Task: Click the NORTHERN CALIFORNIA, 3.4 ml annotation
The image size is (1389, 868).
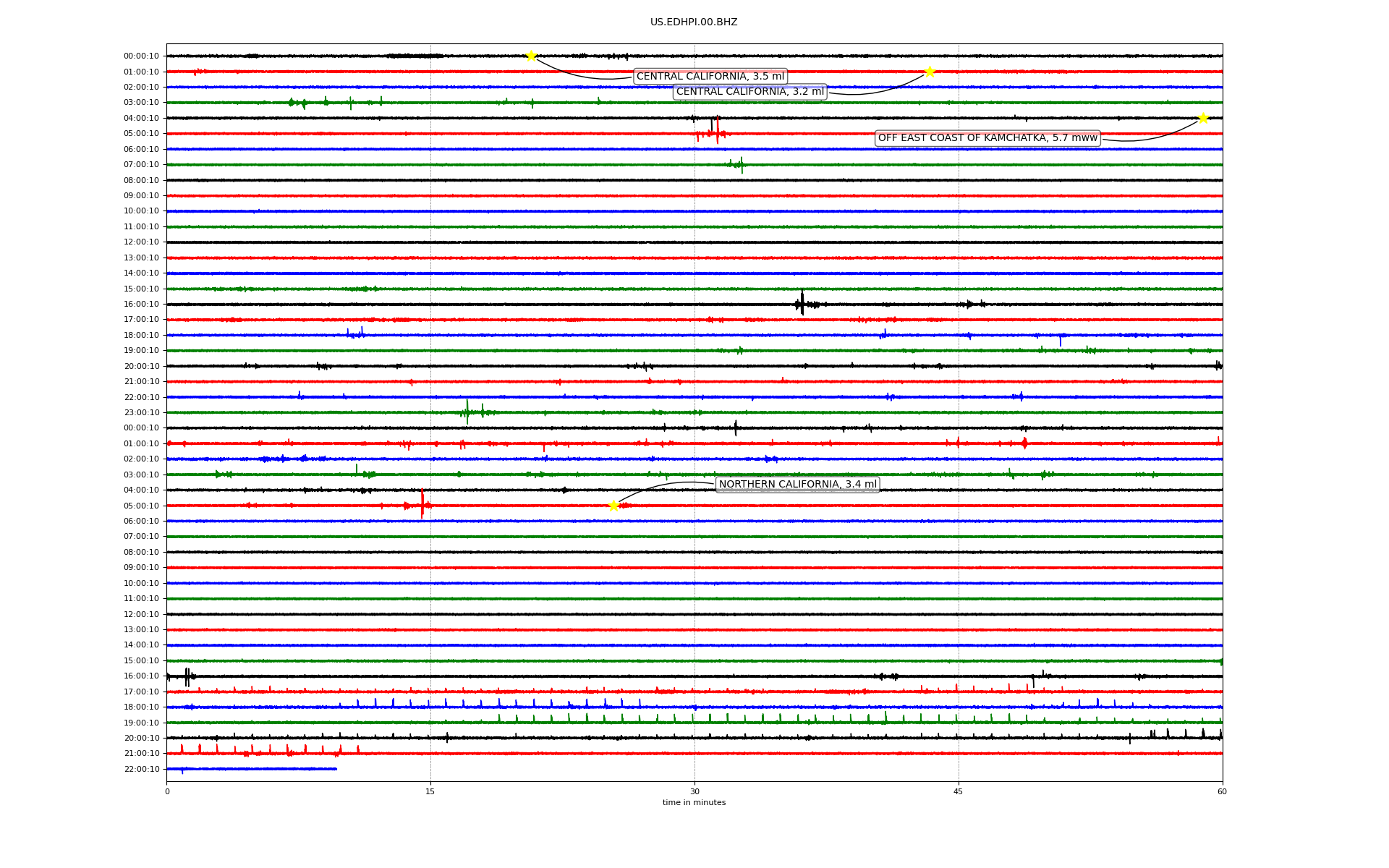Action: (797, 485)
